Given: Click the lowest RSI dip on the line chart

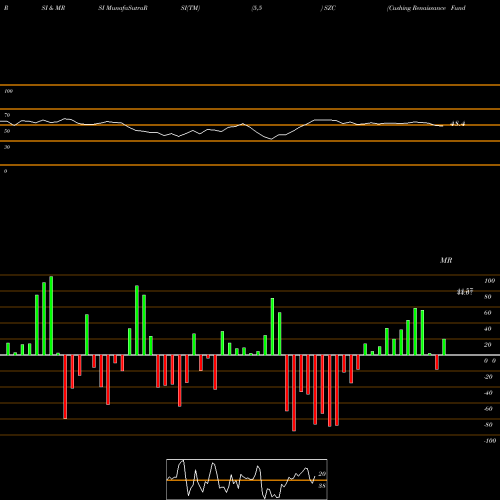Looking at the screenshot, I should (x=271, y=139).
